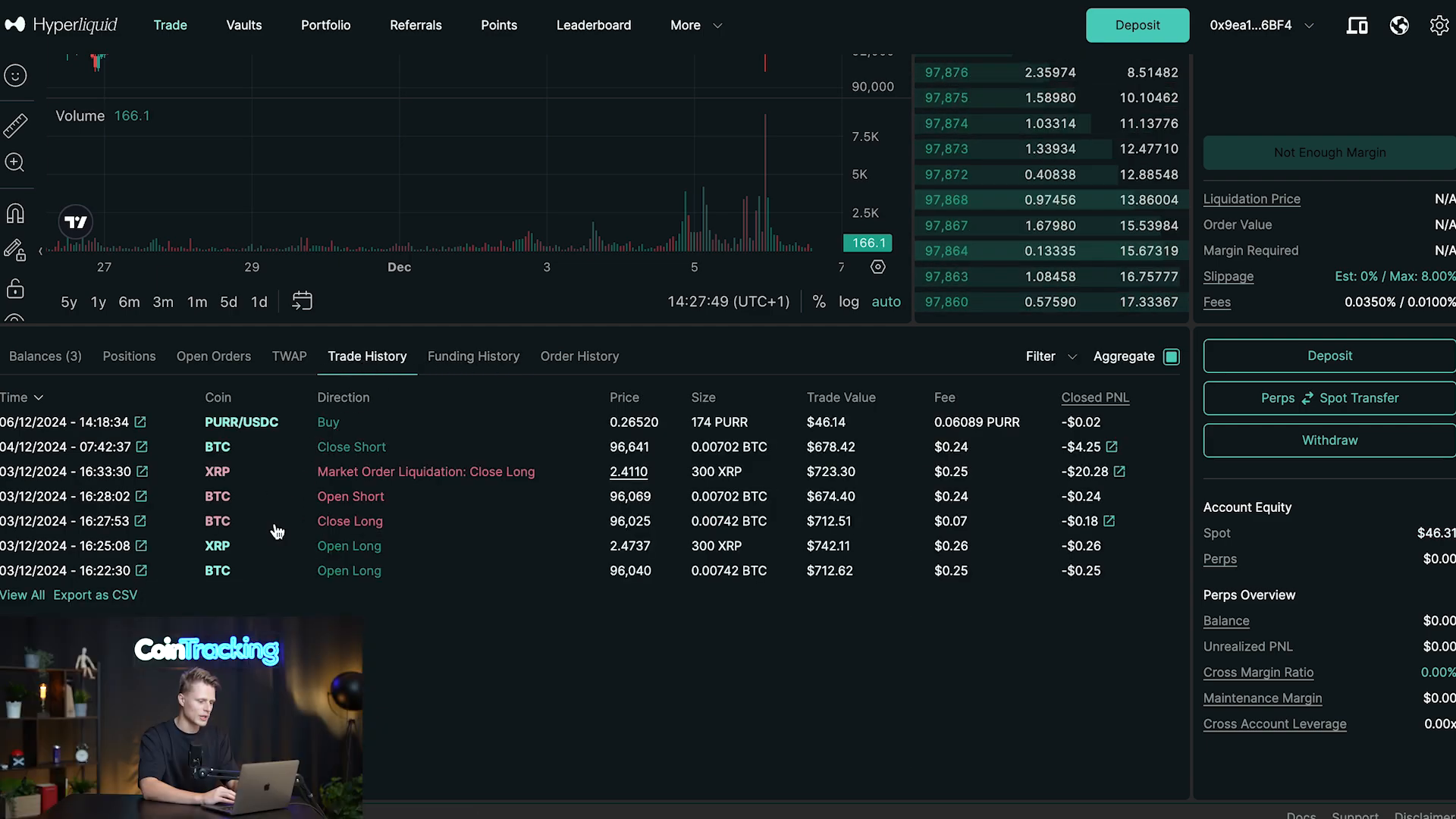The width and height of the screenshot is (1456, 819).
Task: Click the underlined 2.4110 liquidation price
Action: click(x=629, y=472)
